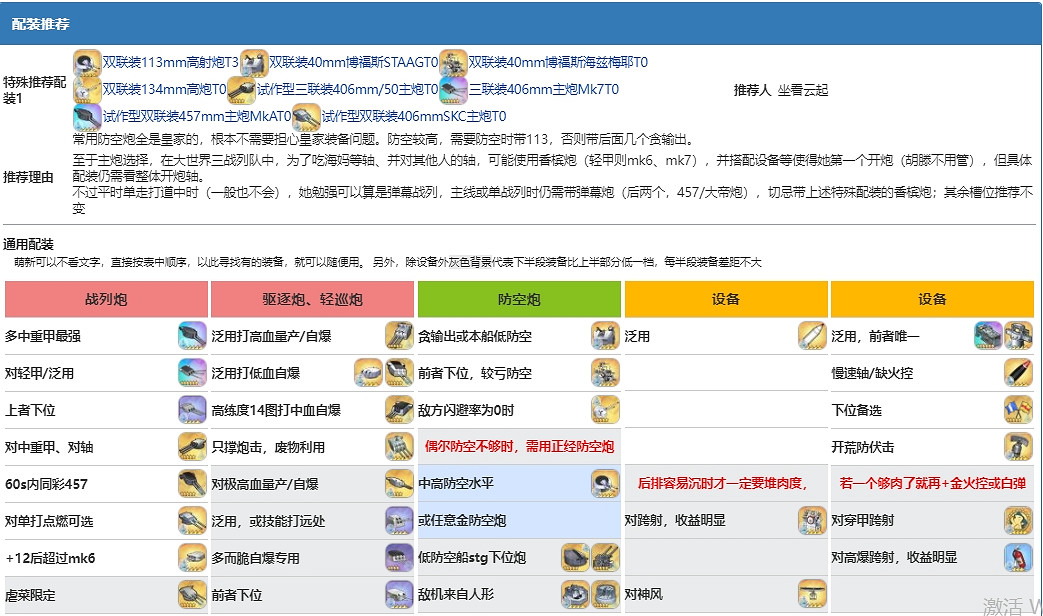Click the battleship gun icon in 多中重甲最强 row
Image resolution: width=1043 pixels, height=616 pixels.
194,336
